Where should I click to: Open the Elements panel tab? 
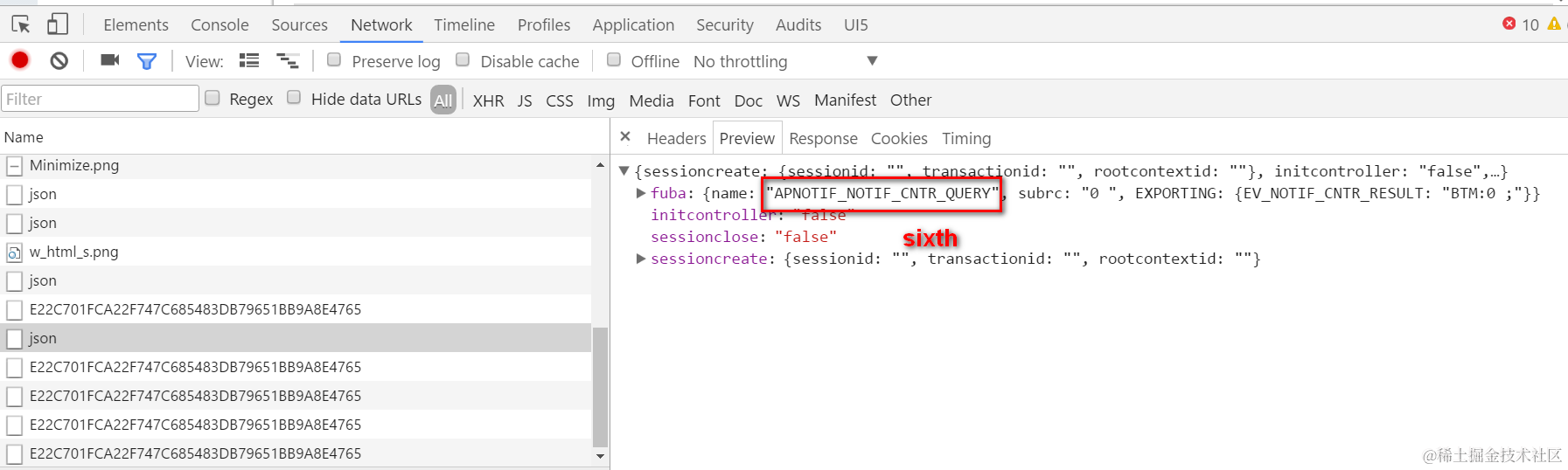[x=136, y=25]
